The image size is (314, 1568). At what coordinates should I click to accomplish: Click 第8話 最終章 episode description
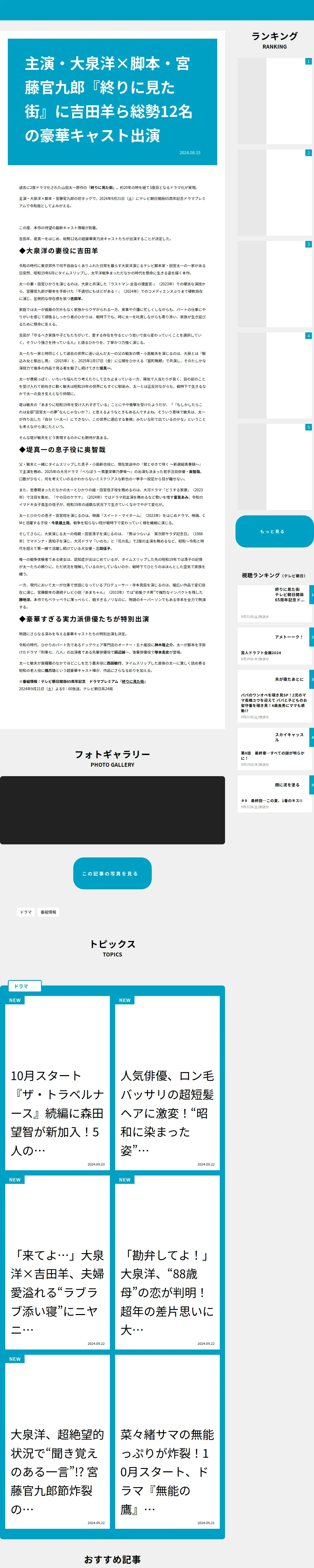click(x=273, y=756)
